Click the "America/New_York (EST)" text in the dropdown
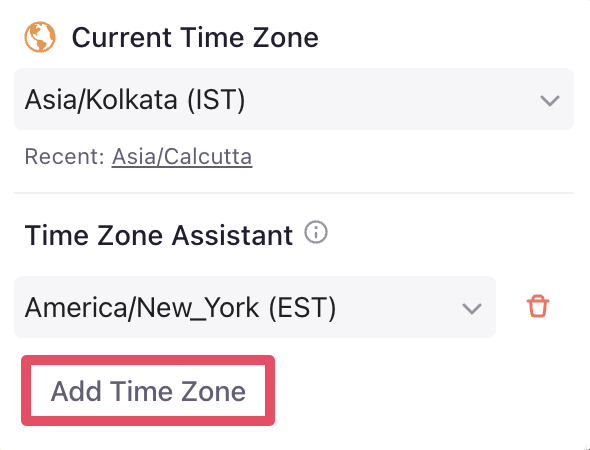This screenshot has width=590, height=450. point(180,308)
